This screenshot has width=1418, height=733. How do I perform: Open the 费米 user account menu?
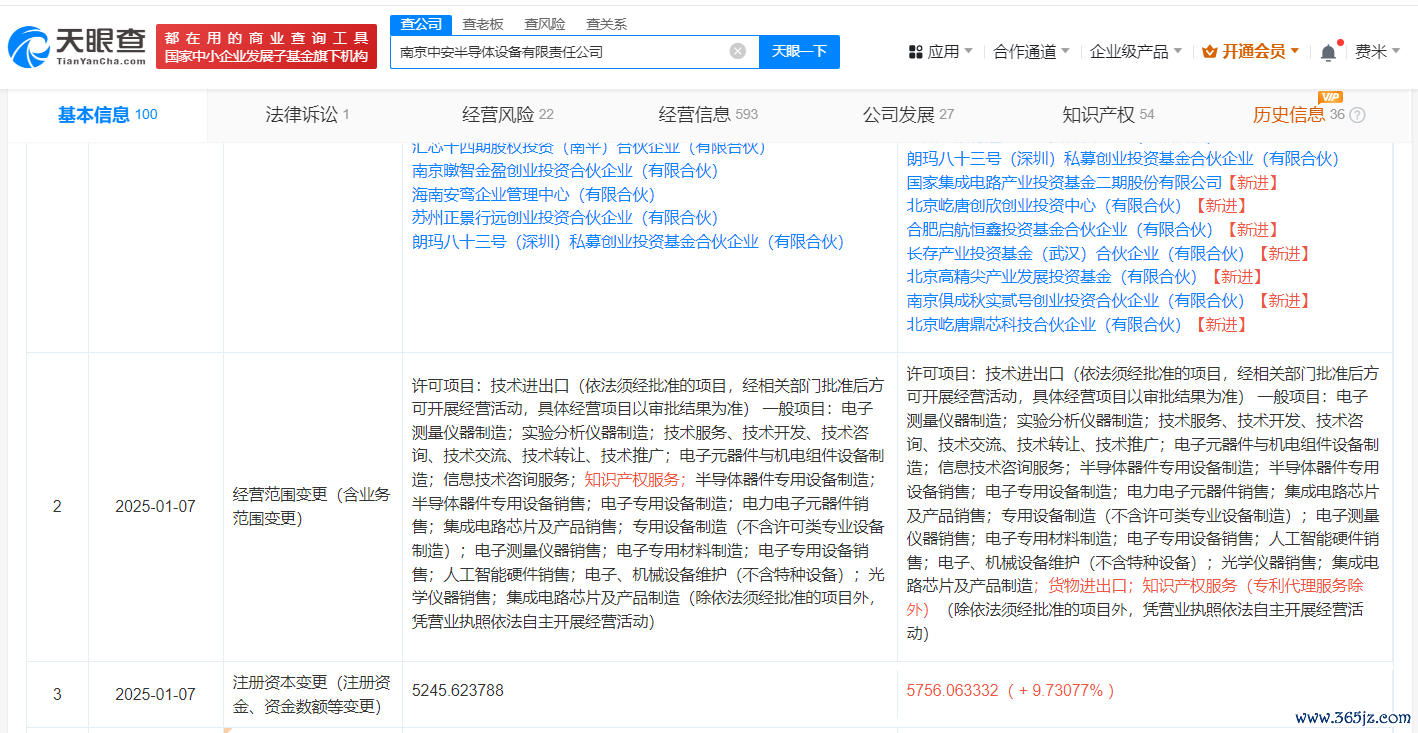click(x=1377, y=51)
